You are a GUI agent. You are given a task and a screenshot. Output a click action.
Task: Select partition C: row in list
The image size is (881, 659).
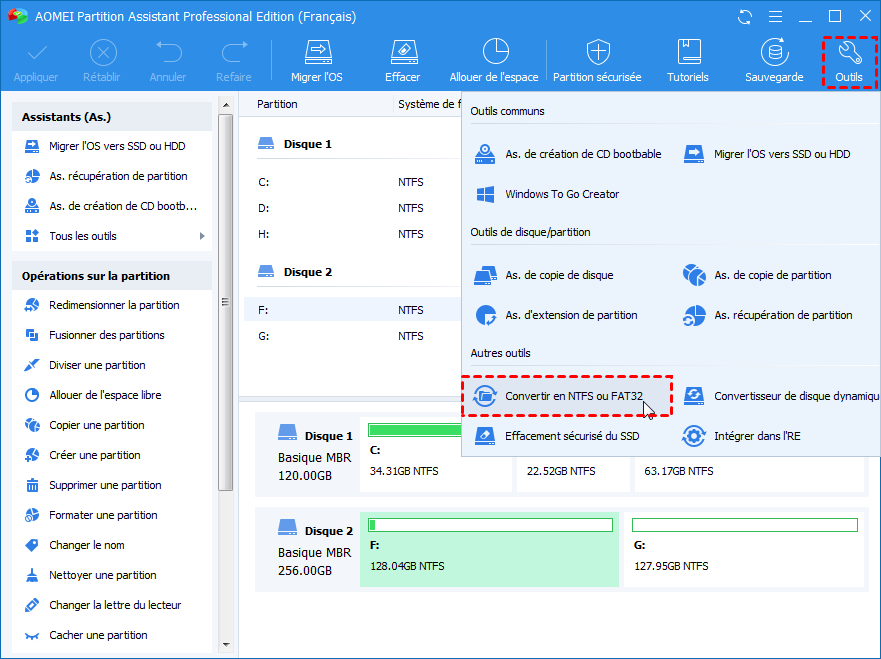(353, 183)
